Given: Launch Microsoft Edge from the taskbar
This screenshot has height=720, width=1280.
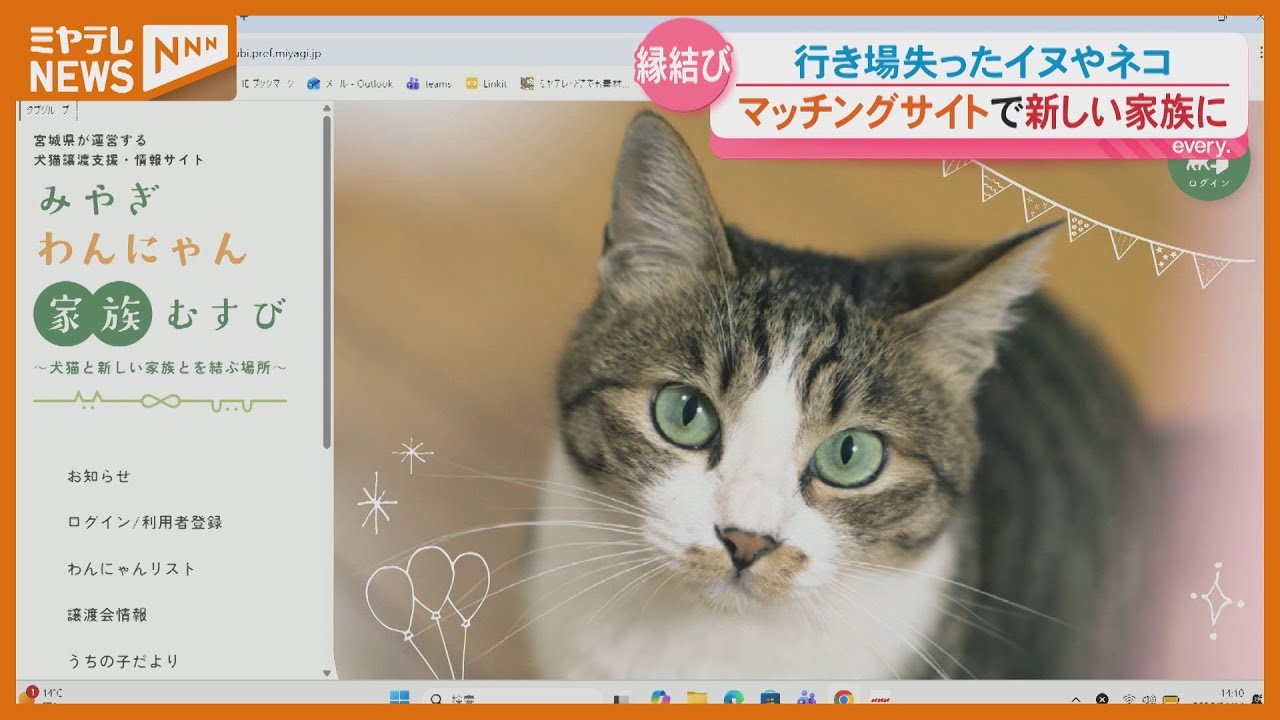Looking at the screenshot, I should (x=734, y=697).
